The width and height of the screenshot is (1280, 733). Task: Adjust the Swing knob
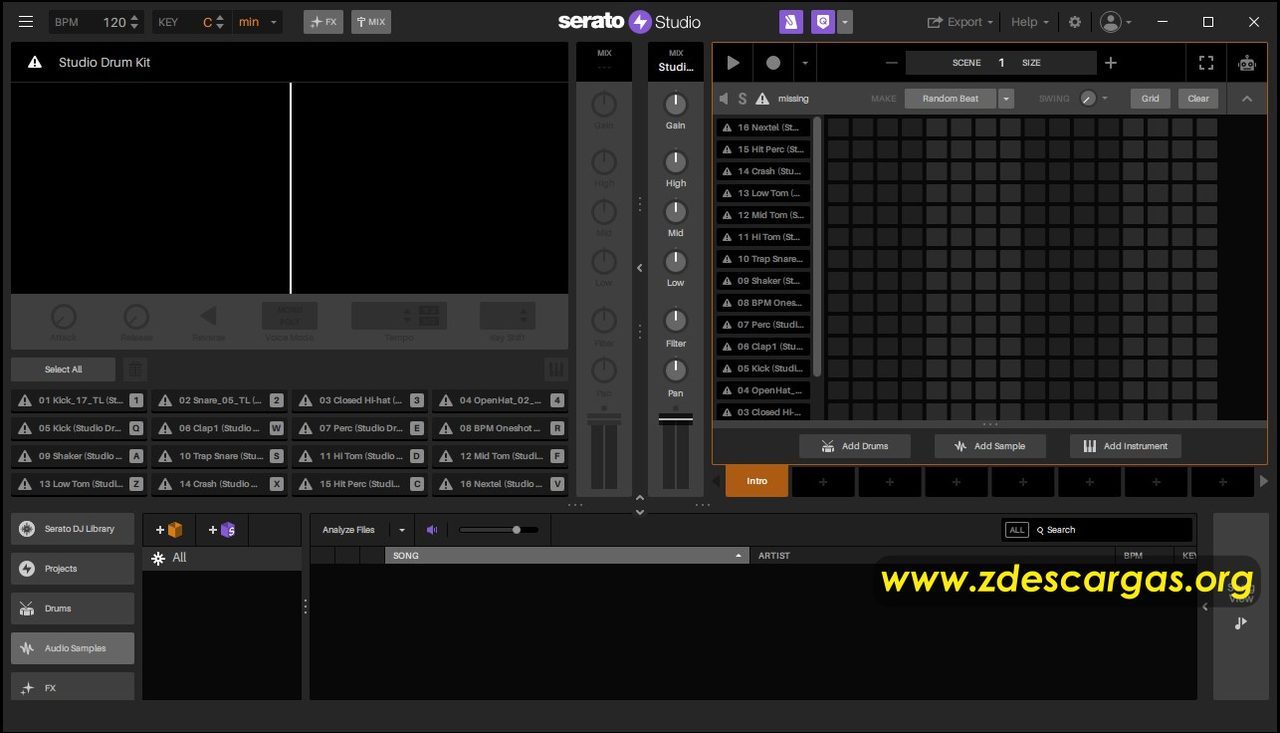[x=1088, y=98]
